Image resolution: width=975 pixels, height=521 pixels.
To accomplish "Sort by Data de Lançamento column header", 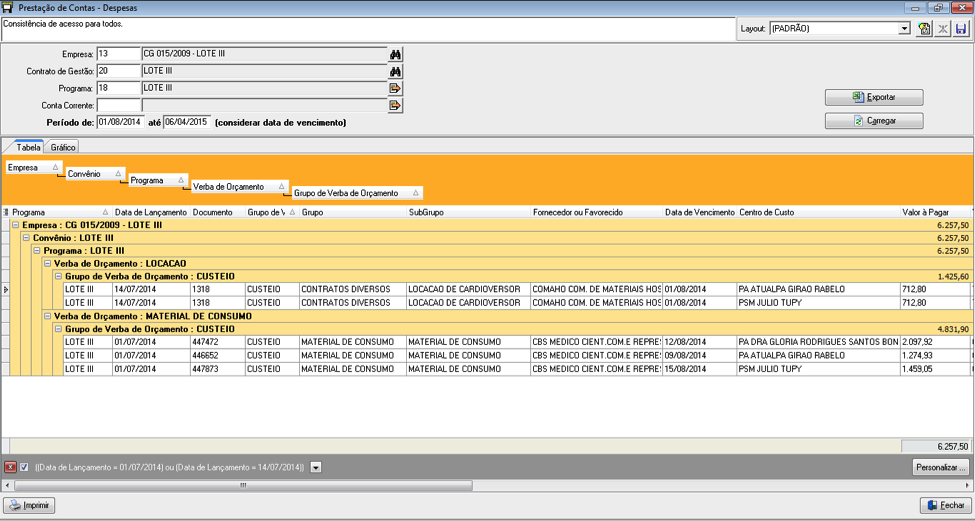I will [152, 212].
